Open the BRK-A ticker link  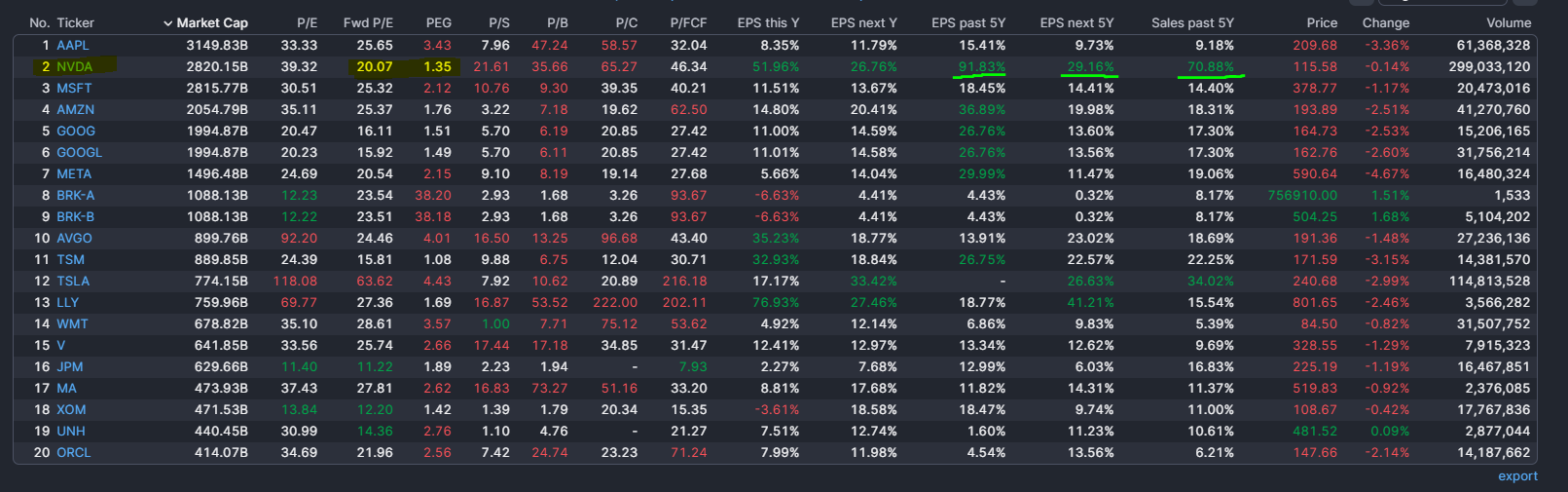click(x=75, y=195)
